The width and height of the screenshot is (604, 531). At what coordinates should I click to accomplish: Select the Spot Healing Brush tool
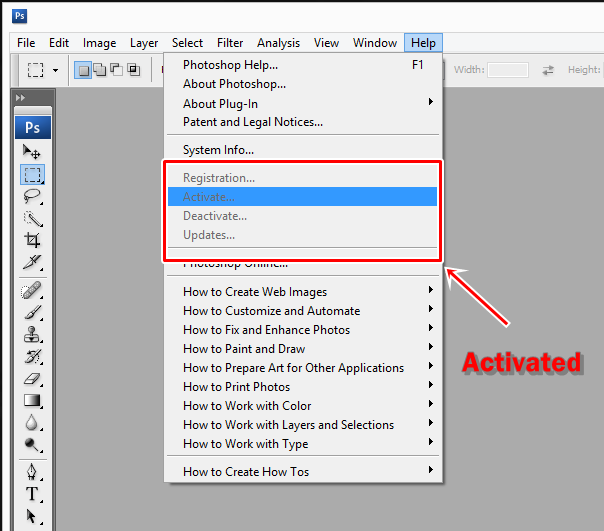pyautogui.click(x=32, y=290)
